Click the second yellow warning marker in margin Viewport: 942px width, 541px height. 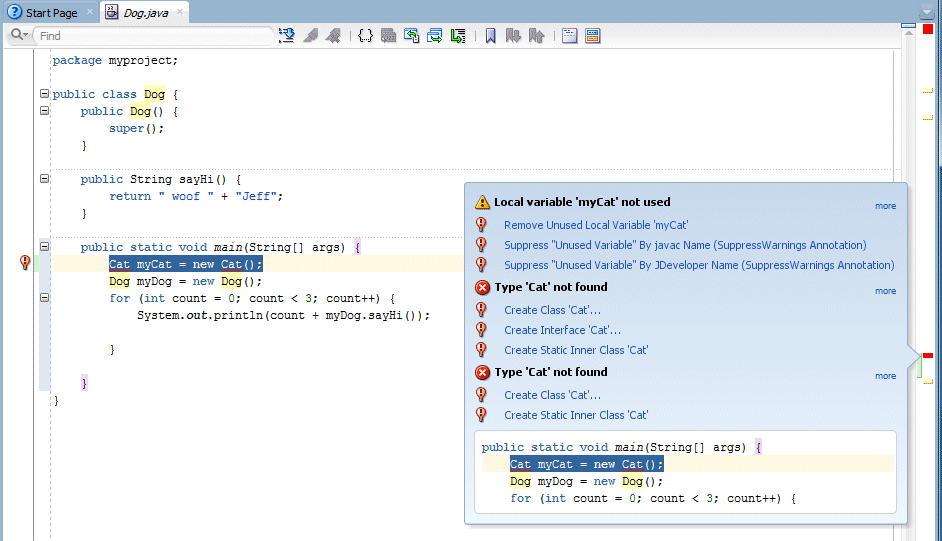click(x=928, y=118)
